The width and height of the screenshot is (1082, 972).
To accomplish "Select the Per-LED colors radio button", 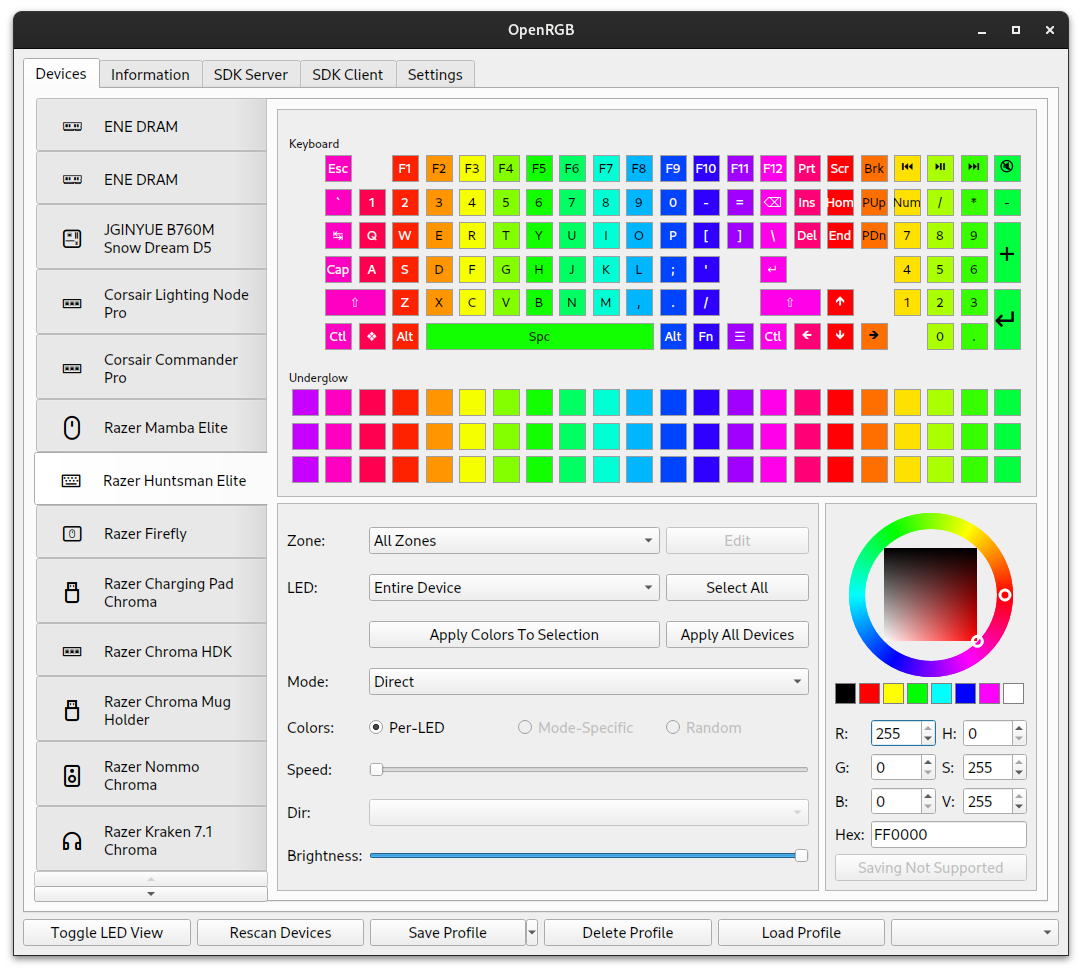I will [377, 728].
